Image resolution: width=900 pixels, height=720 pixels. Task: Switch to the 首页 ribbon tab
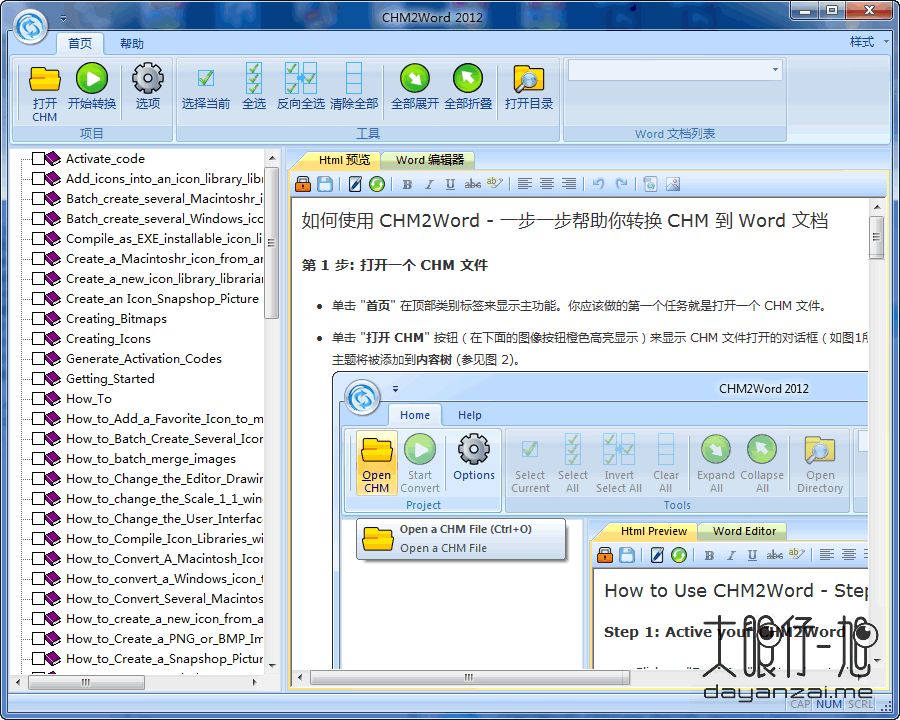tap(80, 44)
